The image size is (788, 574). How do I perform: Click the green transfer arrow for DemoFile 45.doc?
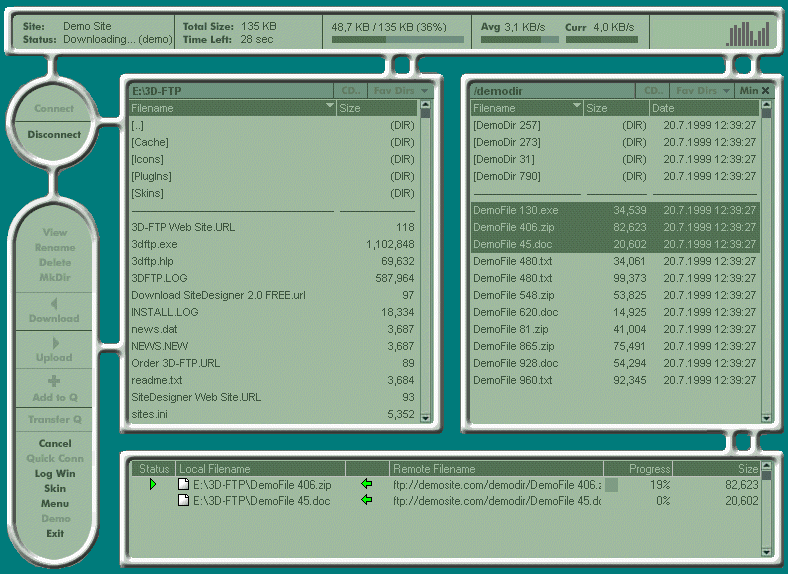367,500
